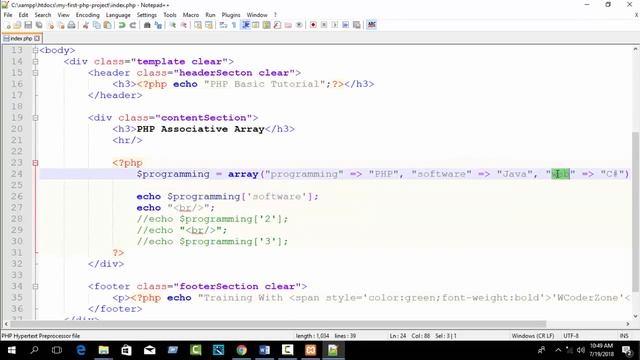Toggle Synchronize Vertical Scrolling icon
Image resolution: width=640 pixels, height=360 pixels.
tap(198, 25)
